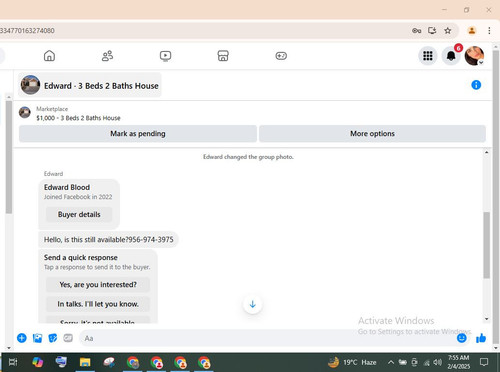The image size is (500, 372).
Task: Bookmark page with star icon
Action: 448,31
